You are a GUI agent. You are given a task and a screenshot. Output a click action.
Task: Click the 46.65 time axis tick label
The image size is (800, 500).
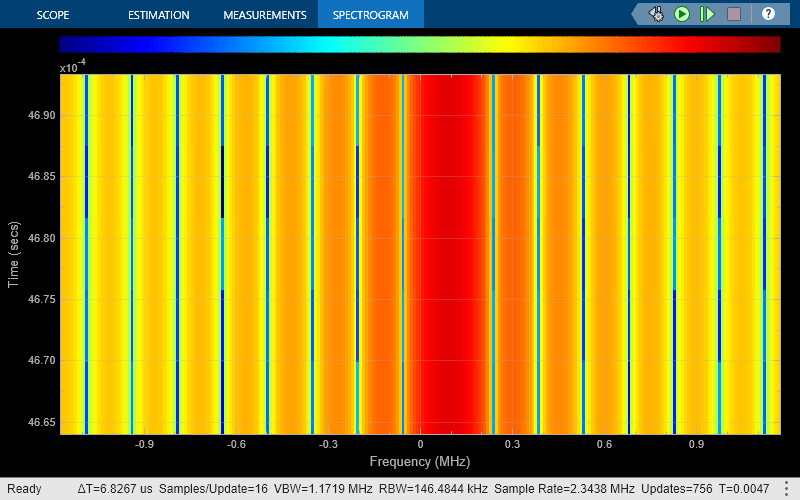click(42, 422)
